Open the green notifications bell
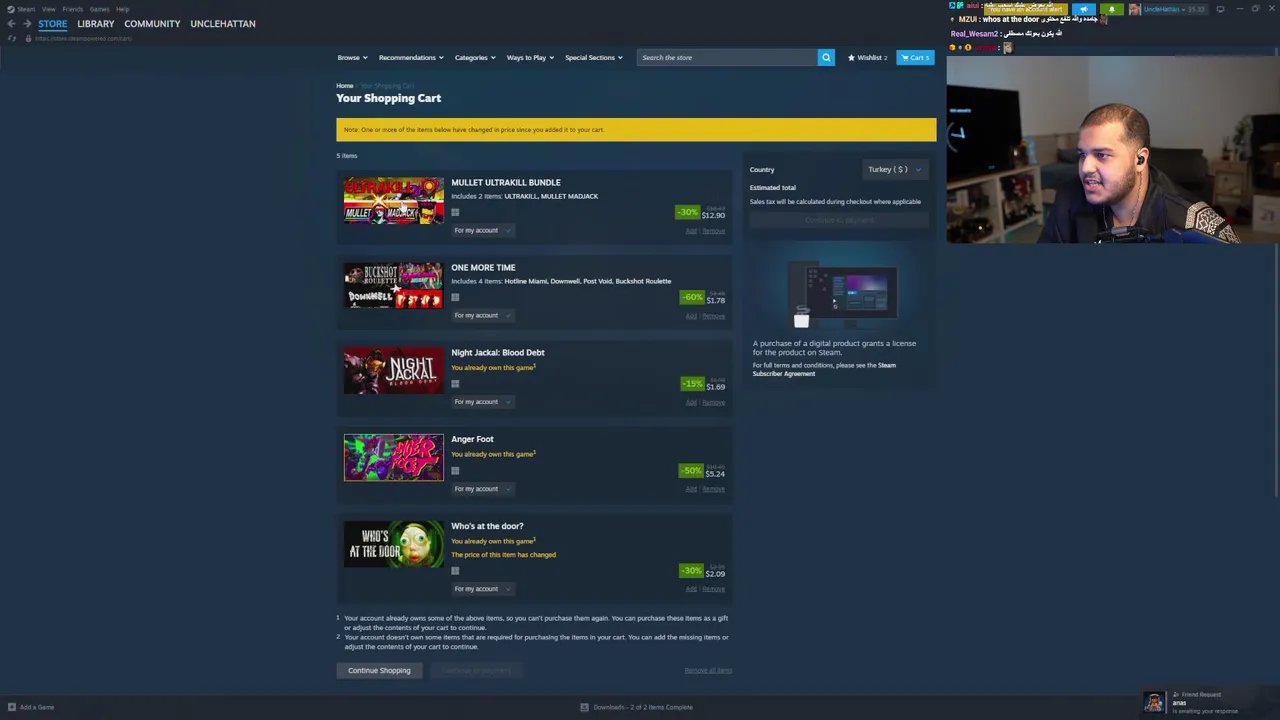1280x720 pixels. coord(1111,9)
